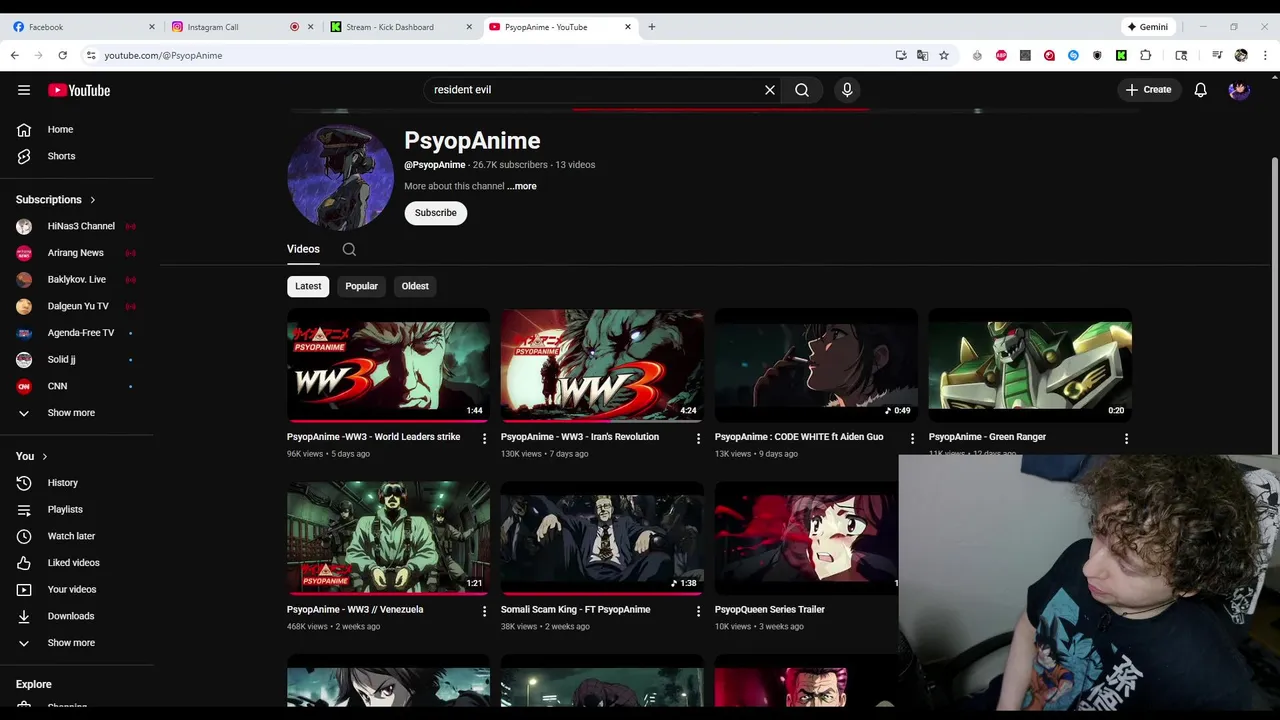Viewport: 1280px width, 720px height.
Task: Switch to the Stream - Kick Dashboard tab
Action: tap(401, 27)
